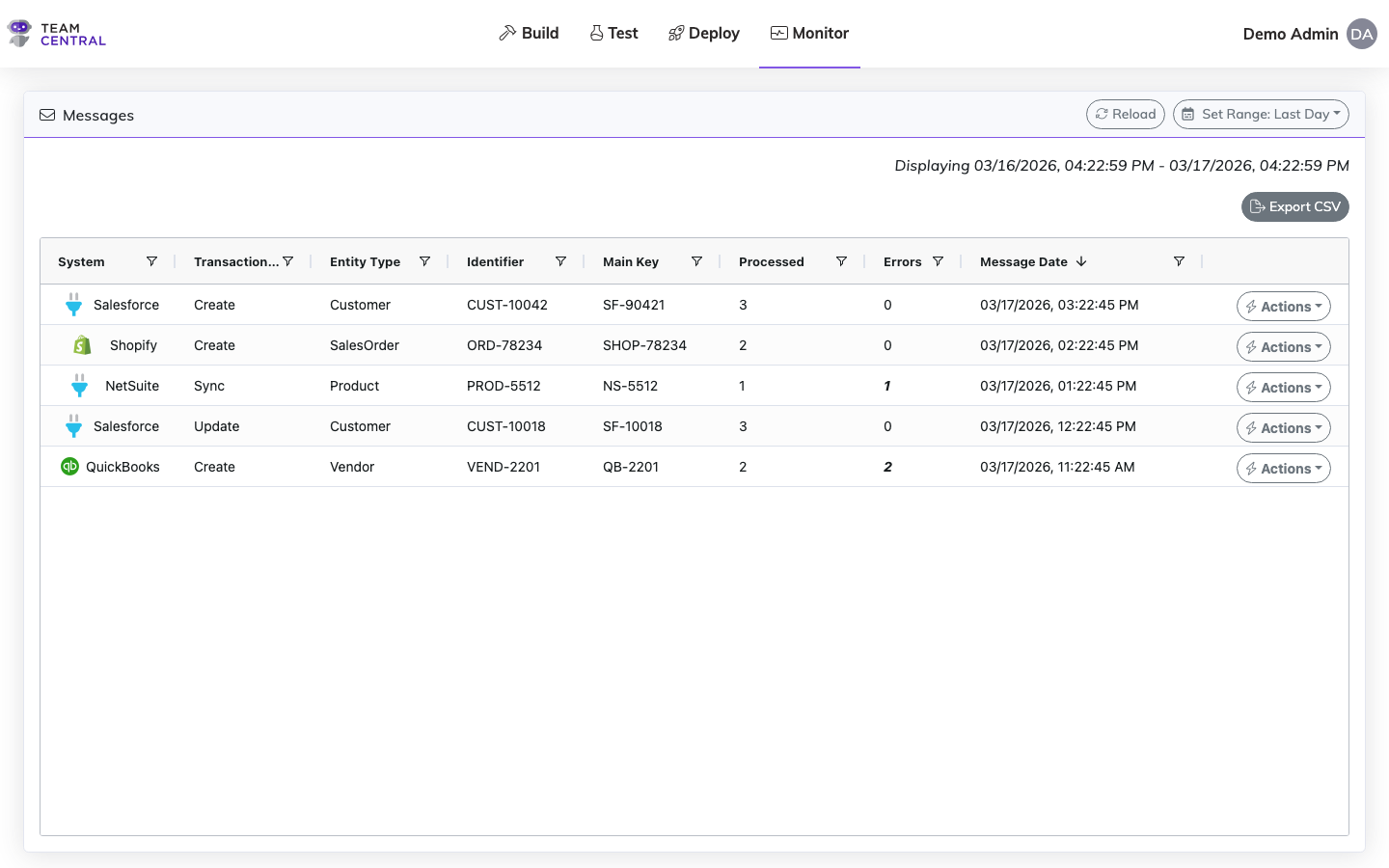
Task: Open filter for Processed column
Action: pyautogui.click(x=841, y=261)
